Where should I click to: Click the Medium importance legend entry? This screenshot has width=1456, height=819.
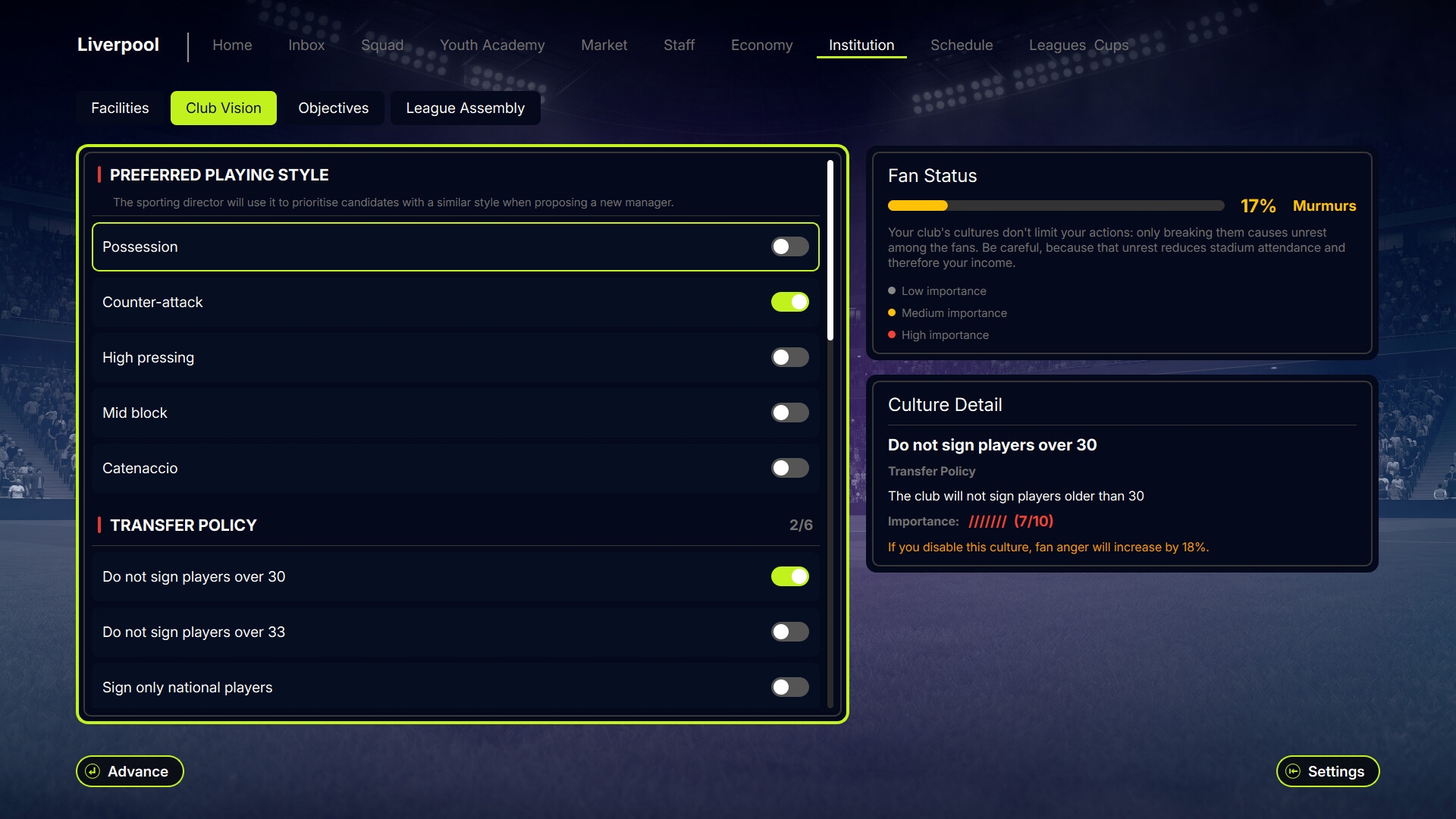coord(948,313)
